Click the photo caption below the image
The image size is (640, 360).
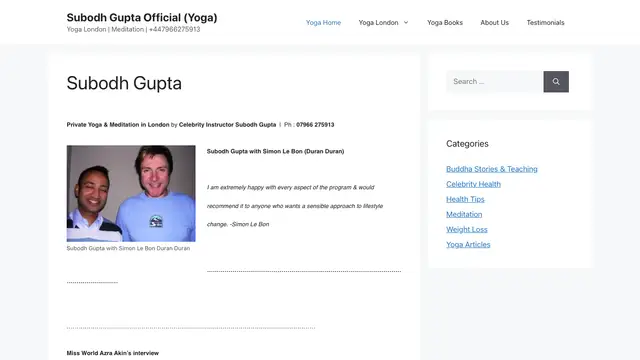pos(128,248)
